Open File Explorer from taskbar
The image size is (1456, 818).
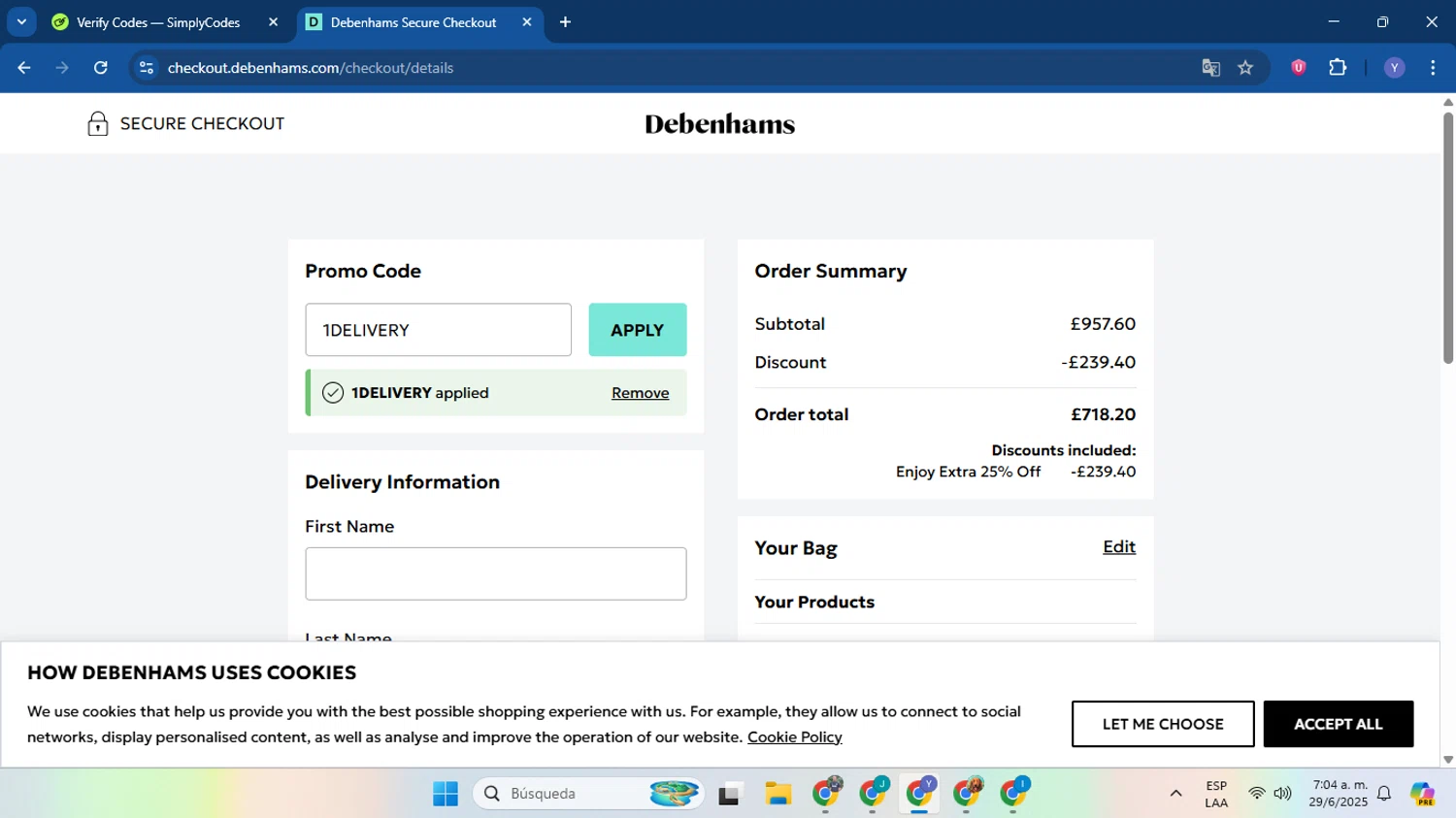[778, 794]
